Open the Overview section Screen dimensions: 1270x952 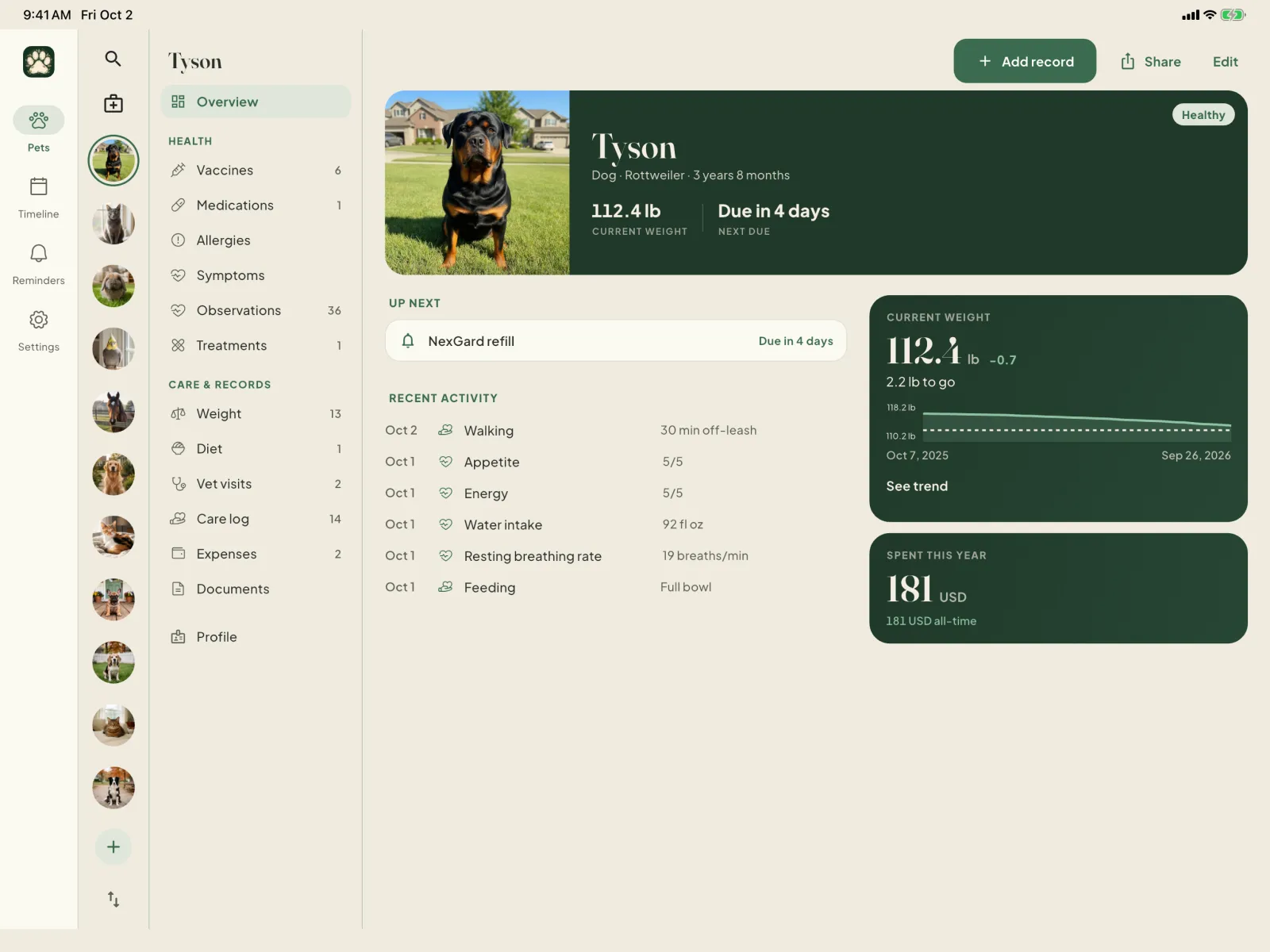click(256, 102)
